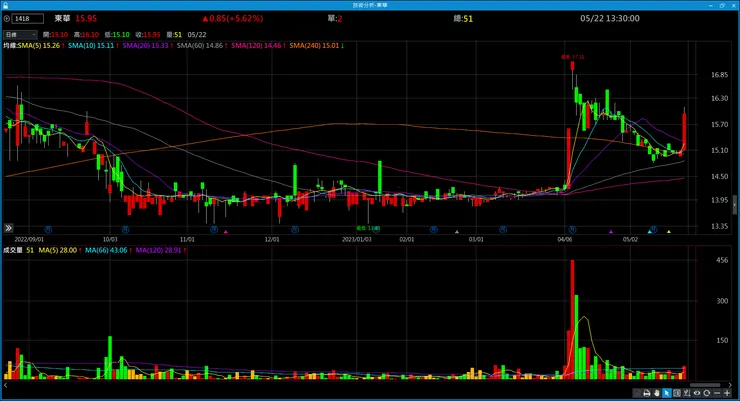
Task: Click the monthly marker near 04/06
Action: [x=572, y=229]
